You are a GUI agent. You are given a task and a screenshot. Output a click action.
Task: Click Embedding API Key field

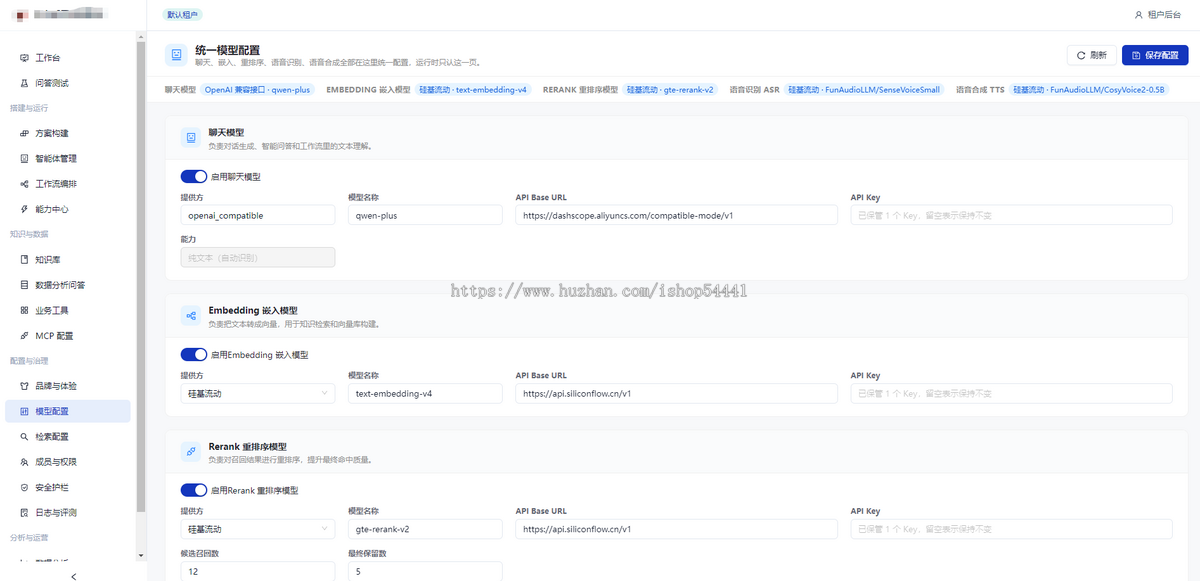click(x=1012, y=394)
